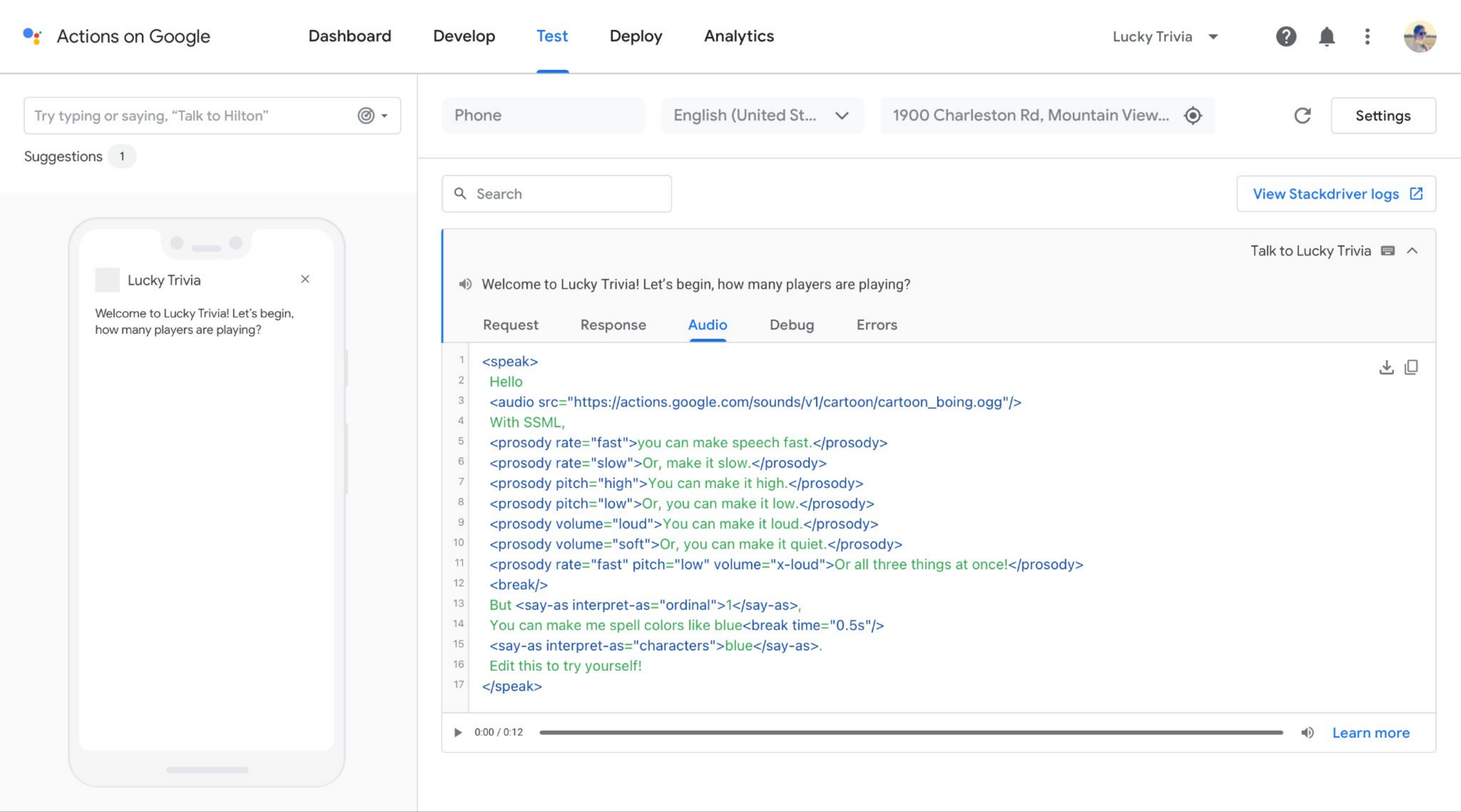Select the Audio tab

tap(707, 325)
